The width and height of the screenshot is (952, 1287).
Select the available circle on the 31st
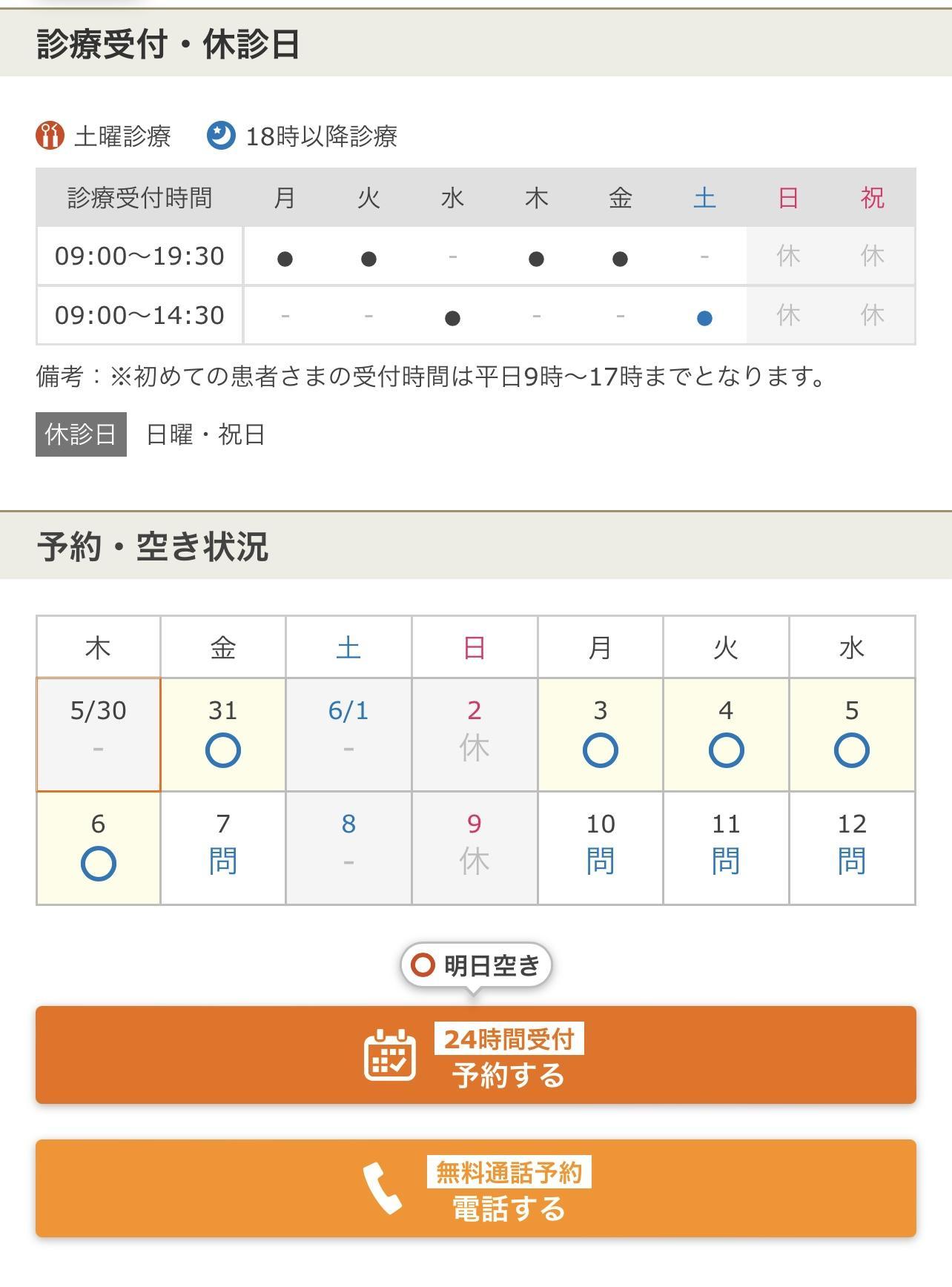point(222,750)
